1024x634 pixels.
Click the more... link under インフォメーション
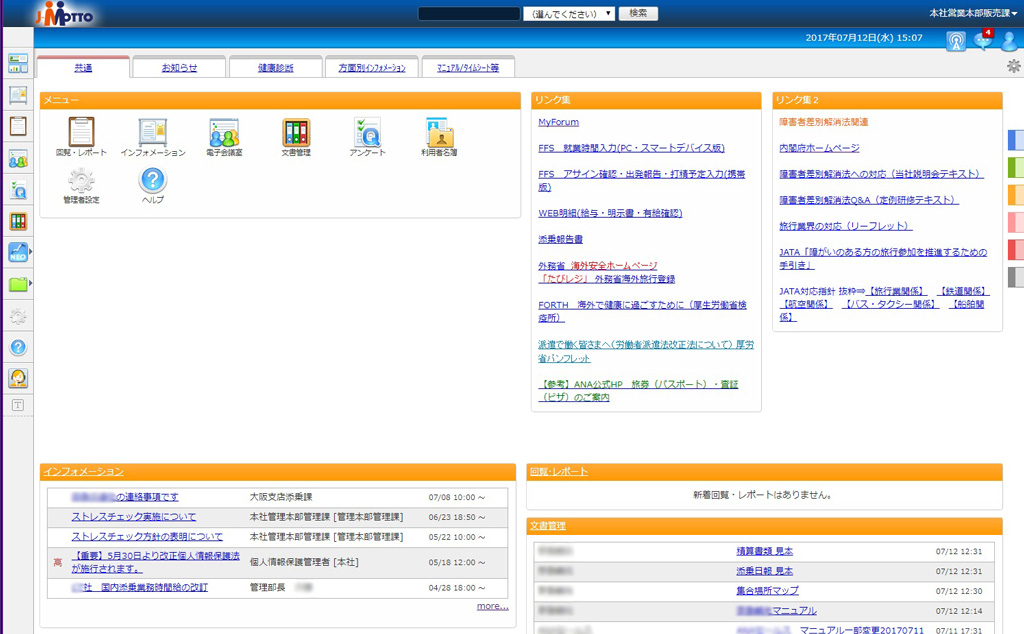[x=492, y=606]
